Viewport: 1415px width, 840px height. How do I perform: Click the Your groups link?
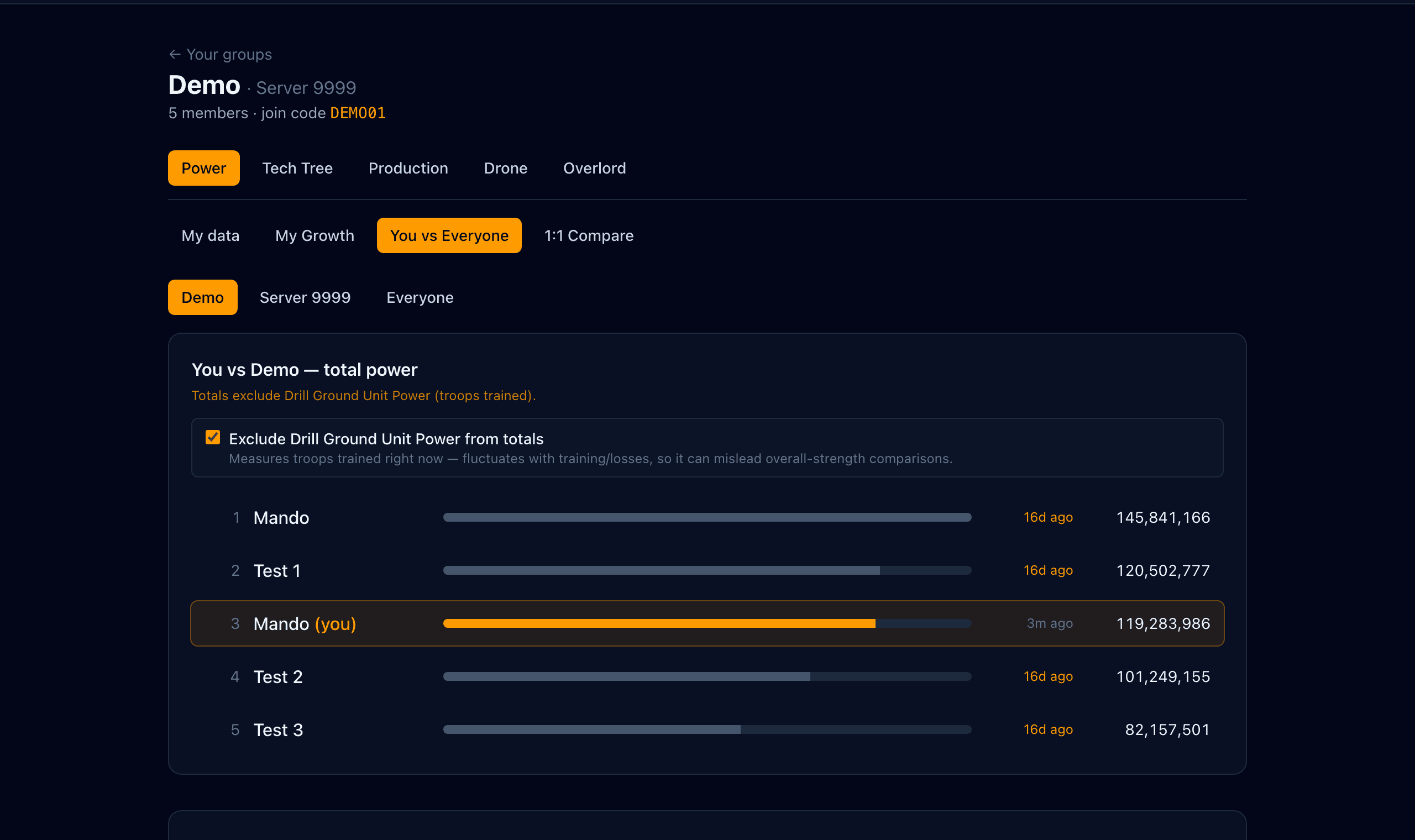pos(229,54)
